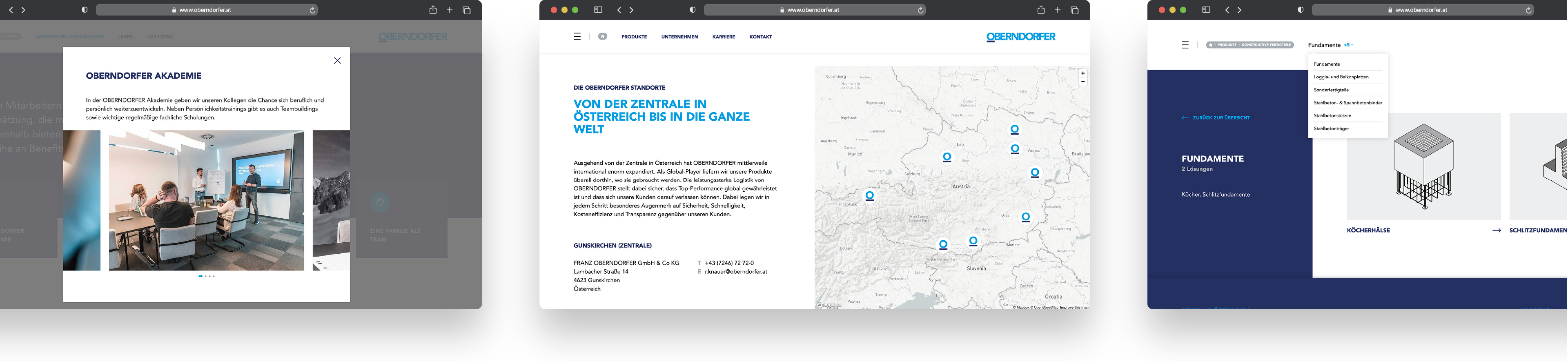The image size is (1568, 361).
Task: Open share menu in the Standorte window
Action: pos(1041,10)
